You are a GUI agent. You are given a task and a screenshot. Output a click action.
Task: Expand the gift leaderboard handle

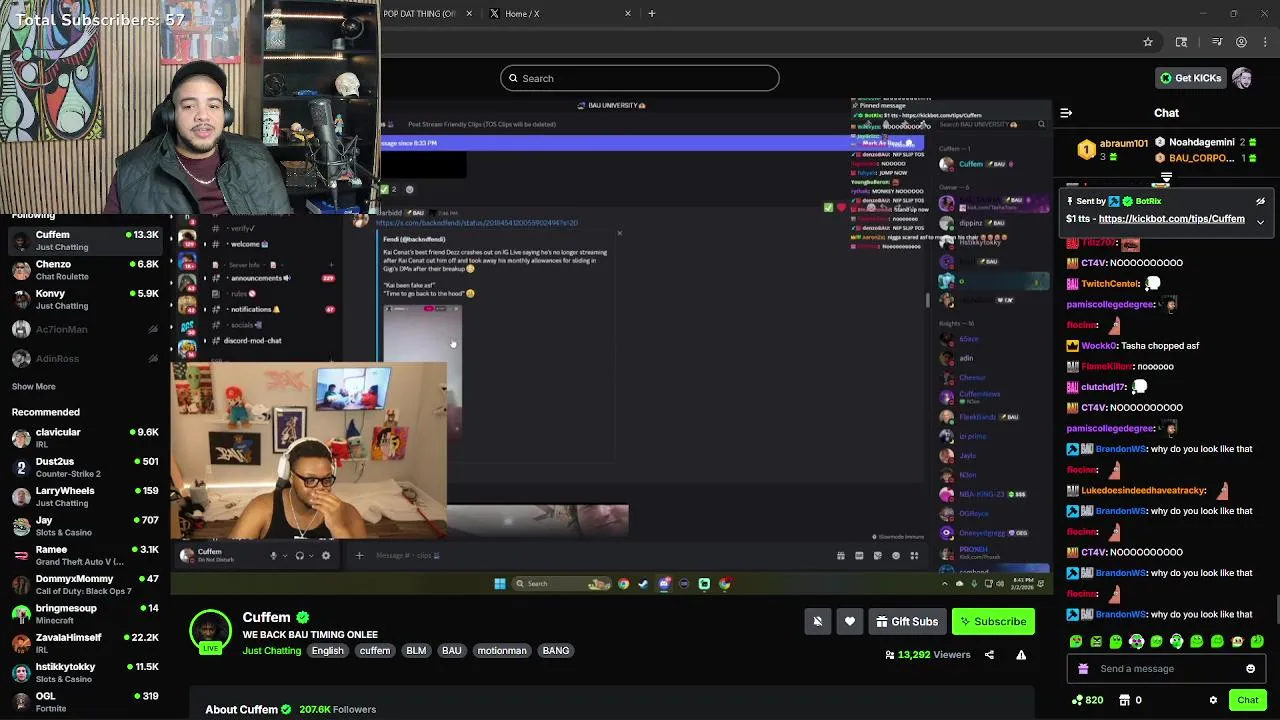click(1166, 178)
